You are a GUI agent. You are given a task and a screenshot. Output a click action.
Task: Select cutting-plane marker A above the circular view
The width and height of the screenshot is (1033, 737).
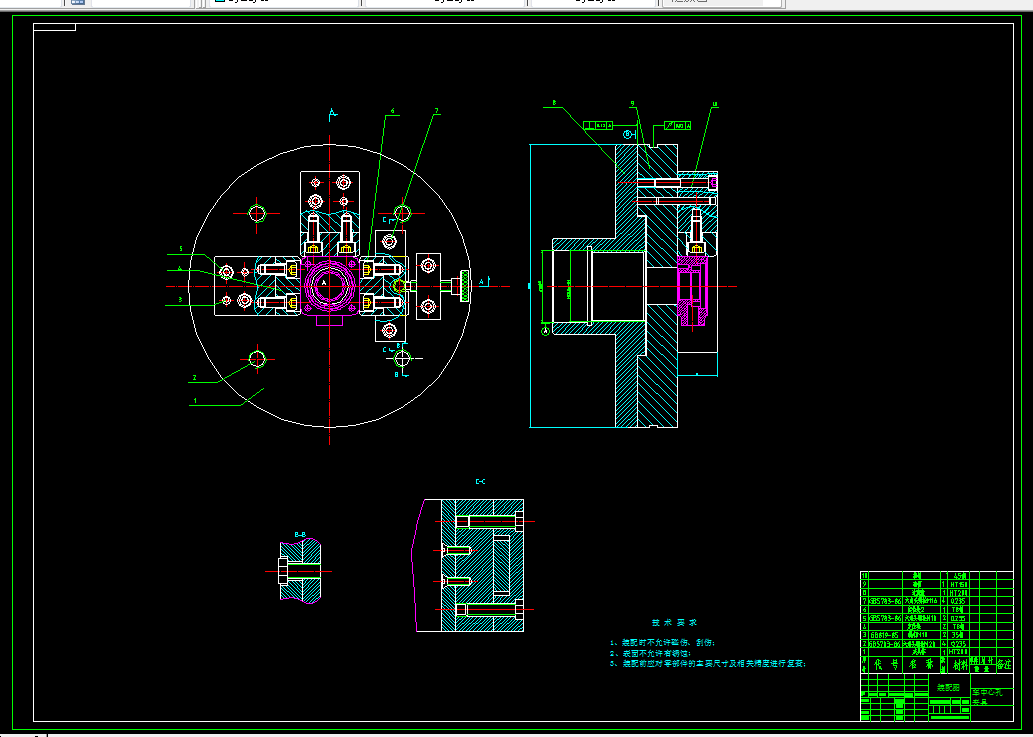pyautogui.click(x=333, y=114)
